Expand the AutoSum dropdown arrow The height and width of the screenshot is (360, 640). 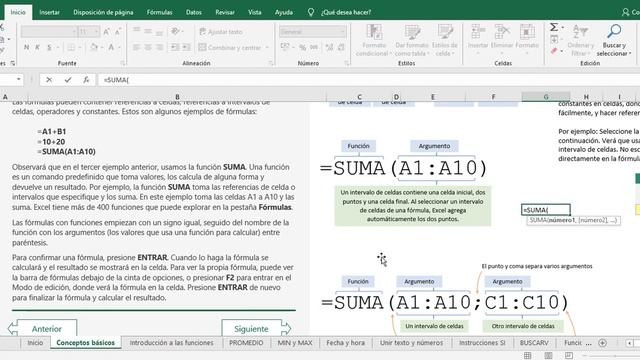[x=562, y=27]
